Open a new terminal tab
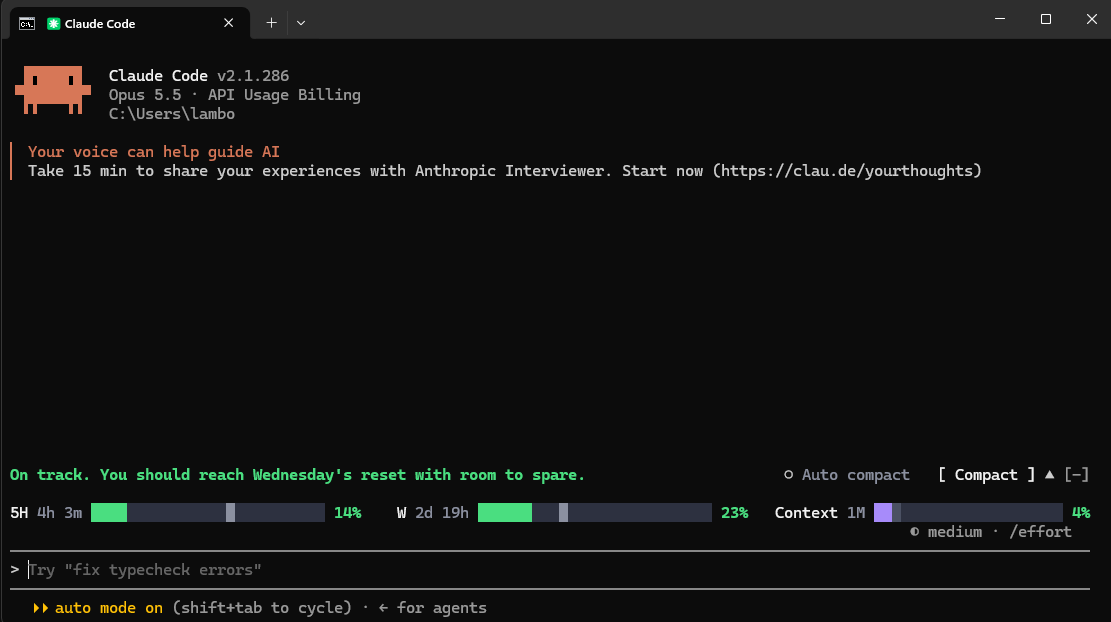This screenshot has height=622, width=1111. (x=271, y=23)
